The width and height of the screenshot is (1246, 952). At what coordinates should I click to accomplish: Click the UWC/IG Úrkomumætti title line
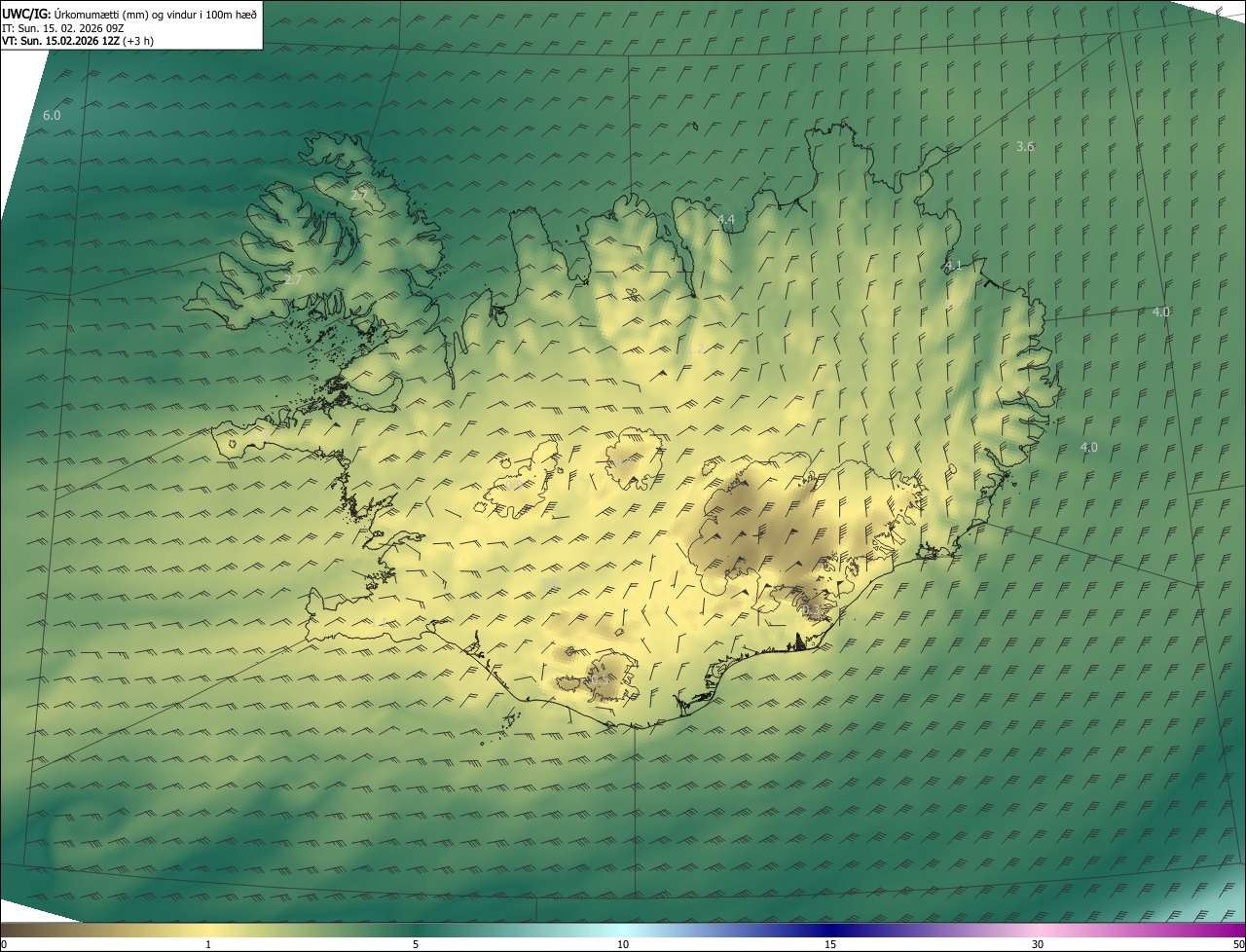pos(129,14)
